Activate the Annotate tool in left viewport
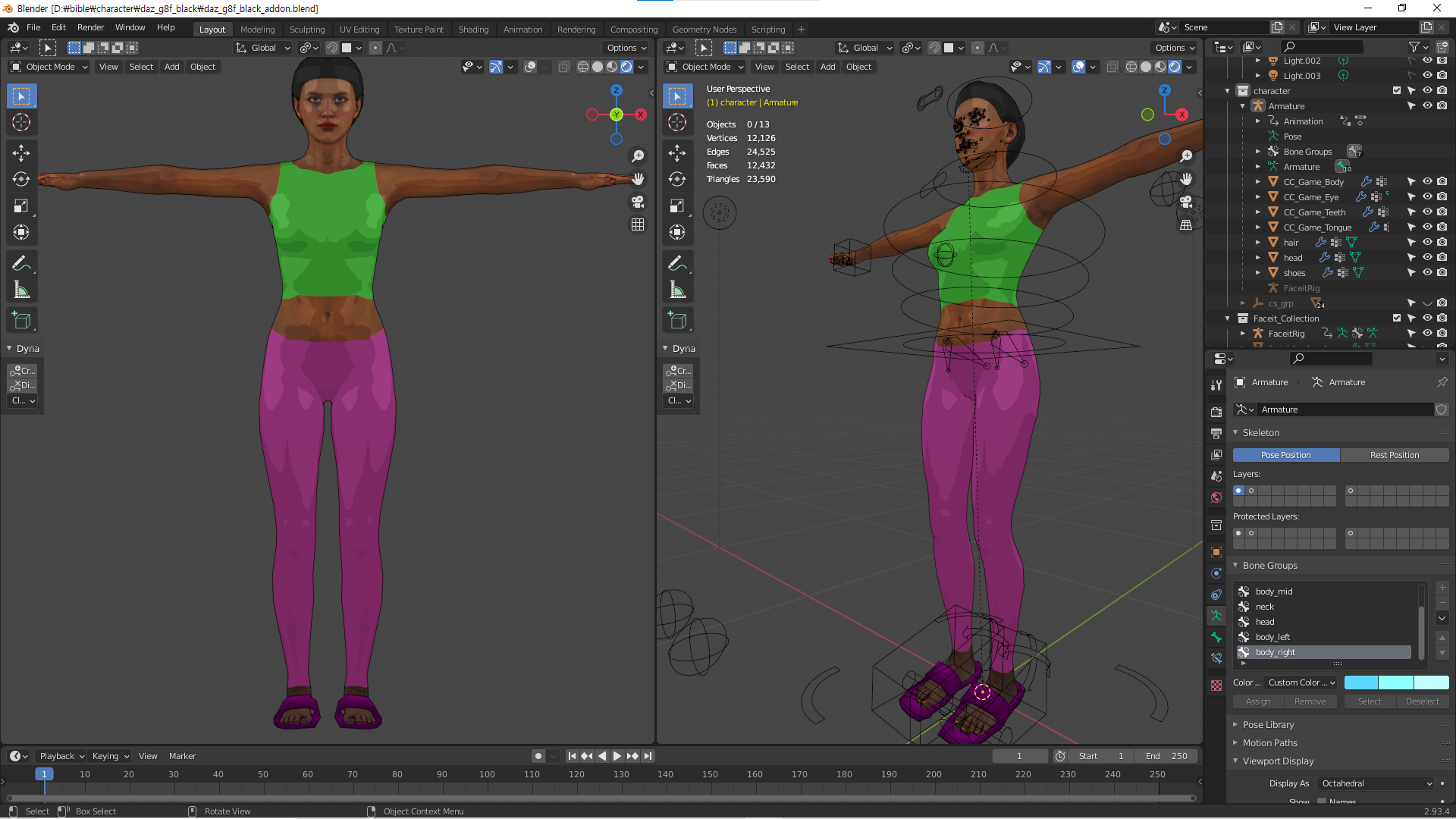The height and width of the screenshot is (819, 1456). [x=21, y=263]
